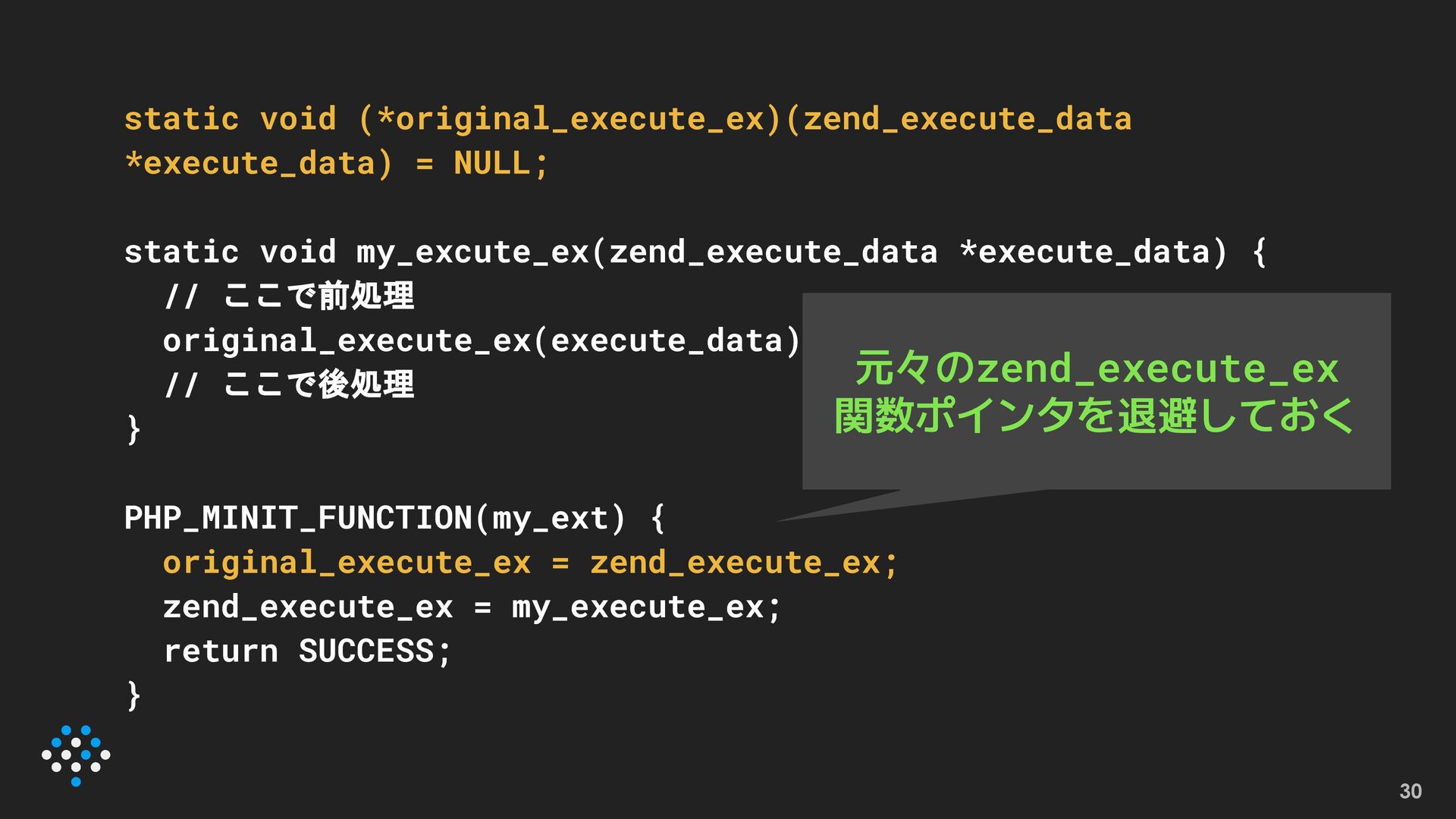This screenshot has width=1456, height=819.
Task: Click the callout line about saving the function pointer
Action: pyautogui.click(x=1094, y=416)
